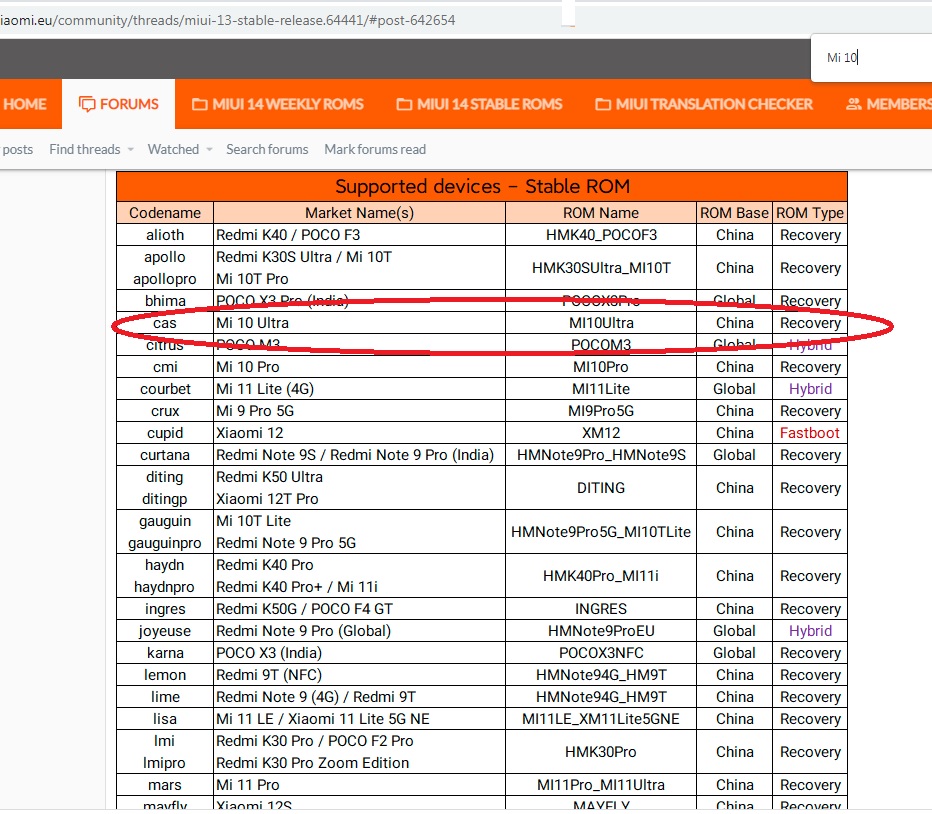Click Redmi K40 Pro+ / Mi 11i cell
This screenshot has height=814, width=932.
pos(297,587)
